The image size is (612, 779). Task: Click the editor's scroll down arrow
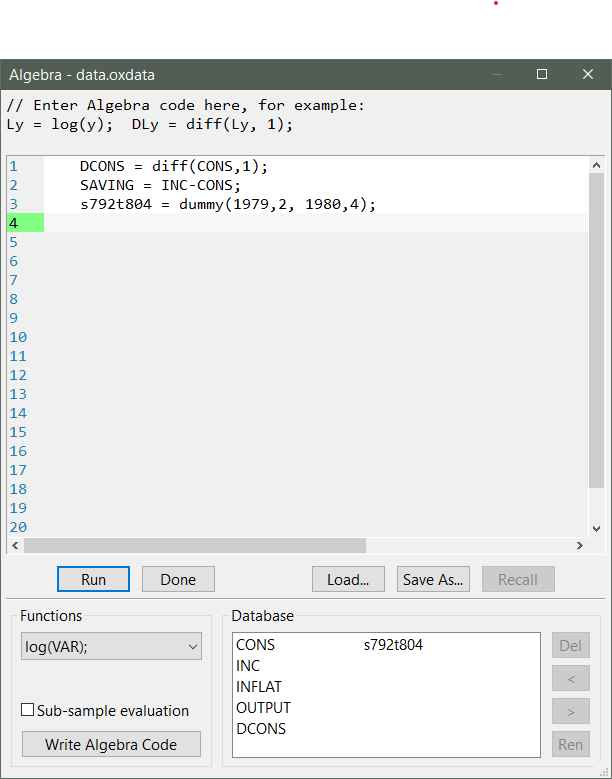pos(596,528)
